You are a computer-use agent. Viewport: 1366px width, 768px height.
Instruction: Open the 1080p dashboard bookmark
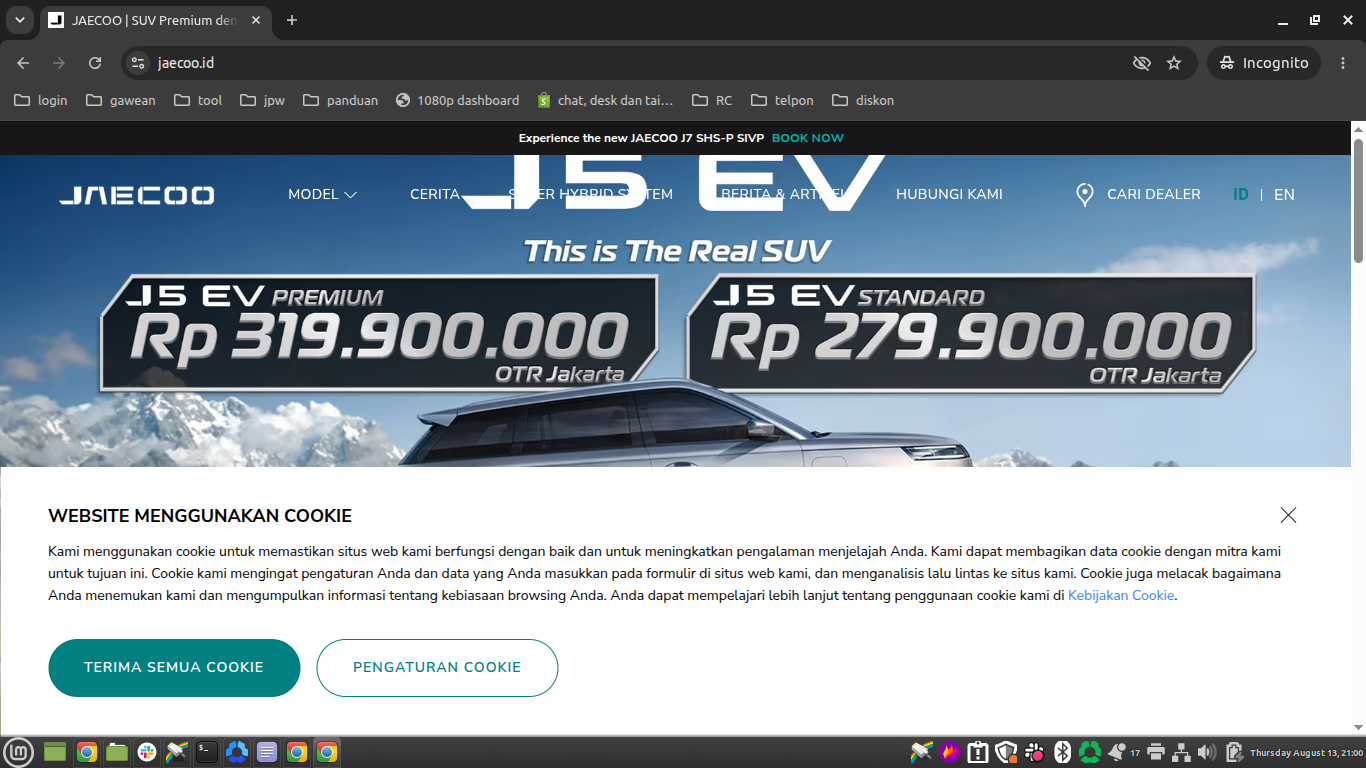pyautogui.click(x=457, y=100)
